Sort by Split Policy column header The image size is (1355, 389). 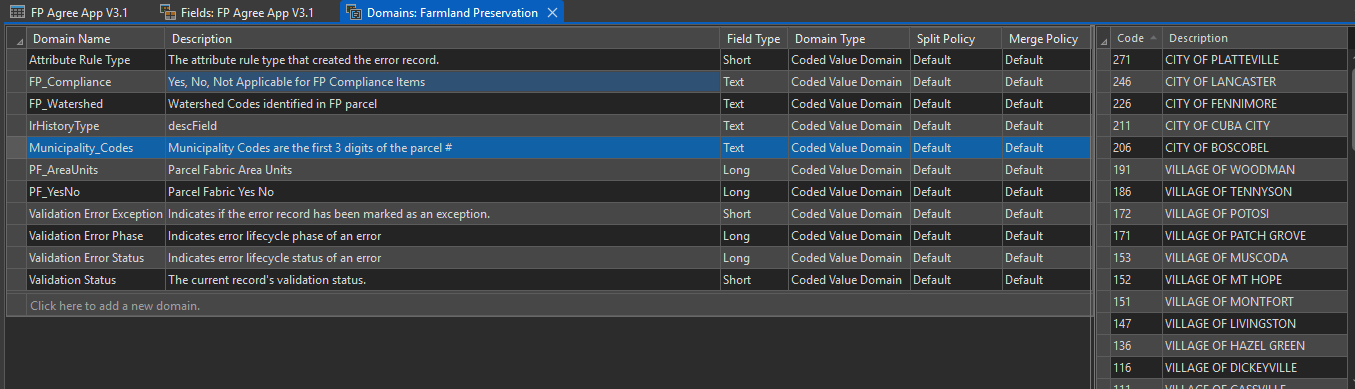point(955,39)
